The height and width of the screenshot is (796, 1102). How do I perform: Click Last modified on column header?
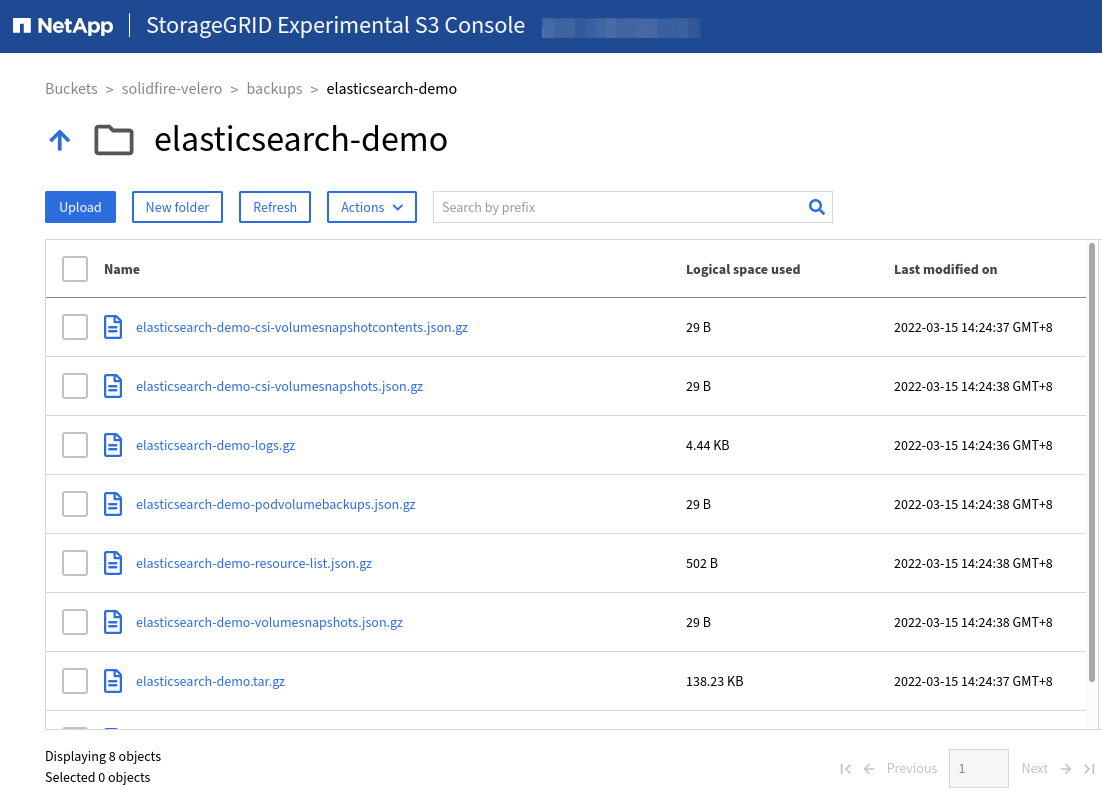point(945,269)
